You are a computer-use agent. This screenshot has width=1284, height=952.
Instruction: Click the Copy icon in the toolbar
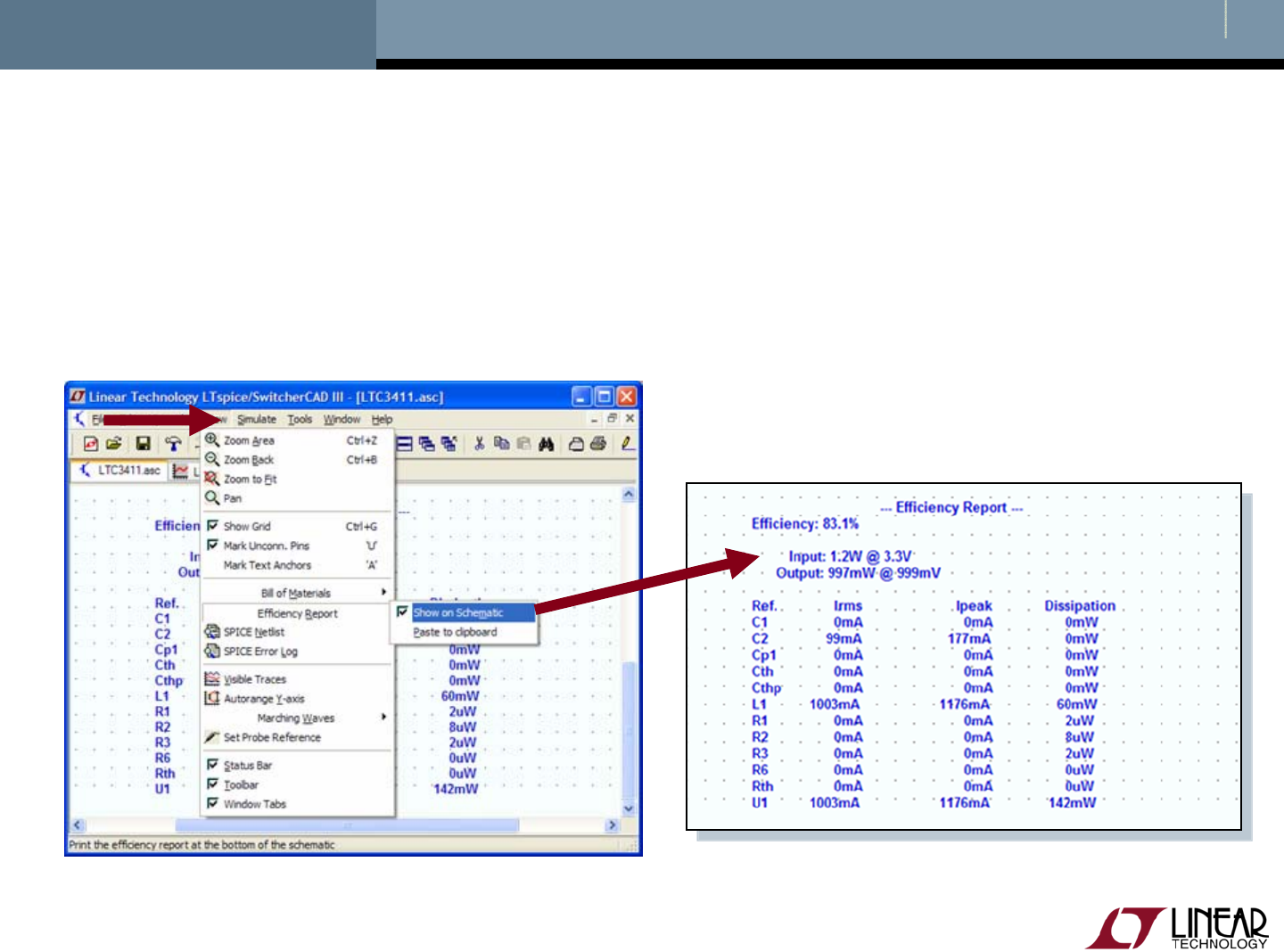click(x=501, y=444)
